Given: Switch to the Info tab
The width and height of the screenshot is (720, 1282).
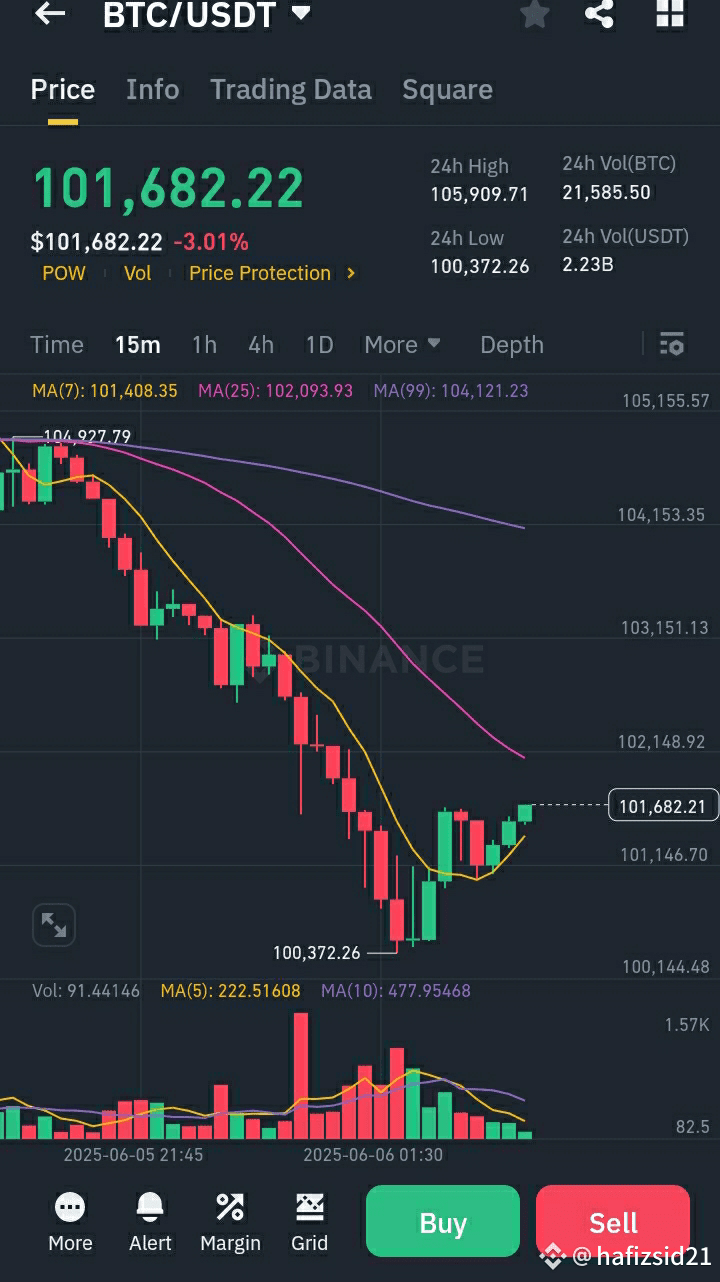Looking at the screenshot, I should coord(153,90).
